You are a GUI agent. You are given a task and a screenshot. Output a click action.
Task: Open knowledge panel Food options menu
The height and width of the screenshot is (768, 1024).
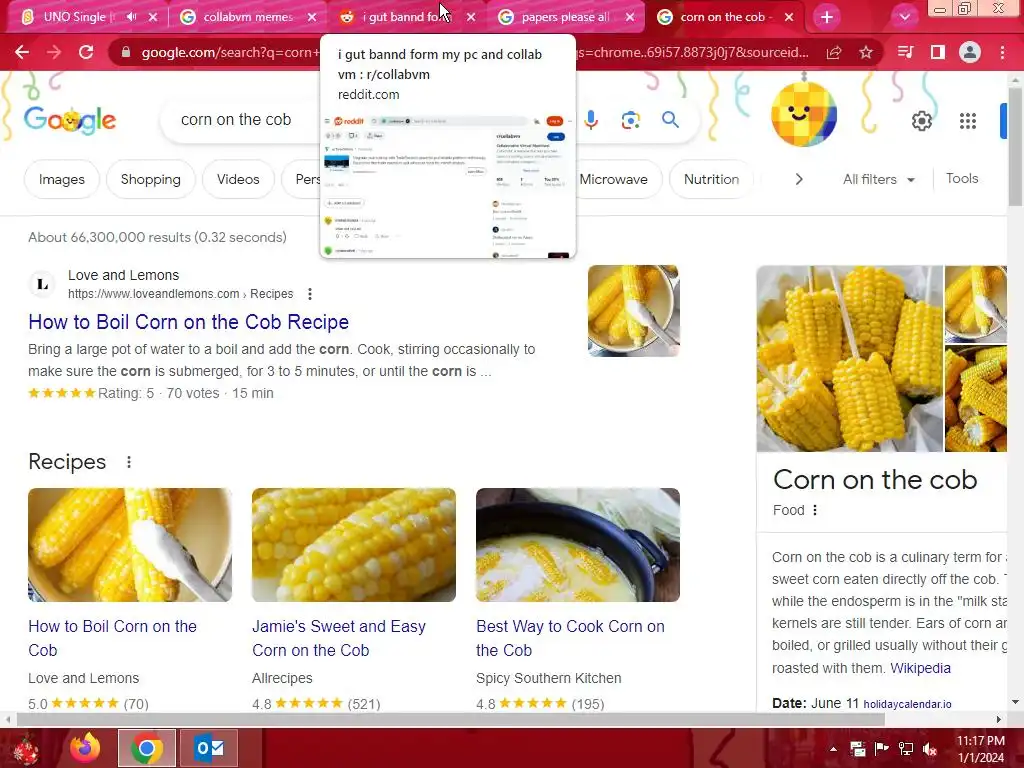coord(814,510)
